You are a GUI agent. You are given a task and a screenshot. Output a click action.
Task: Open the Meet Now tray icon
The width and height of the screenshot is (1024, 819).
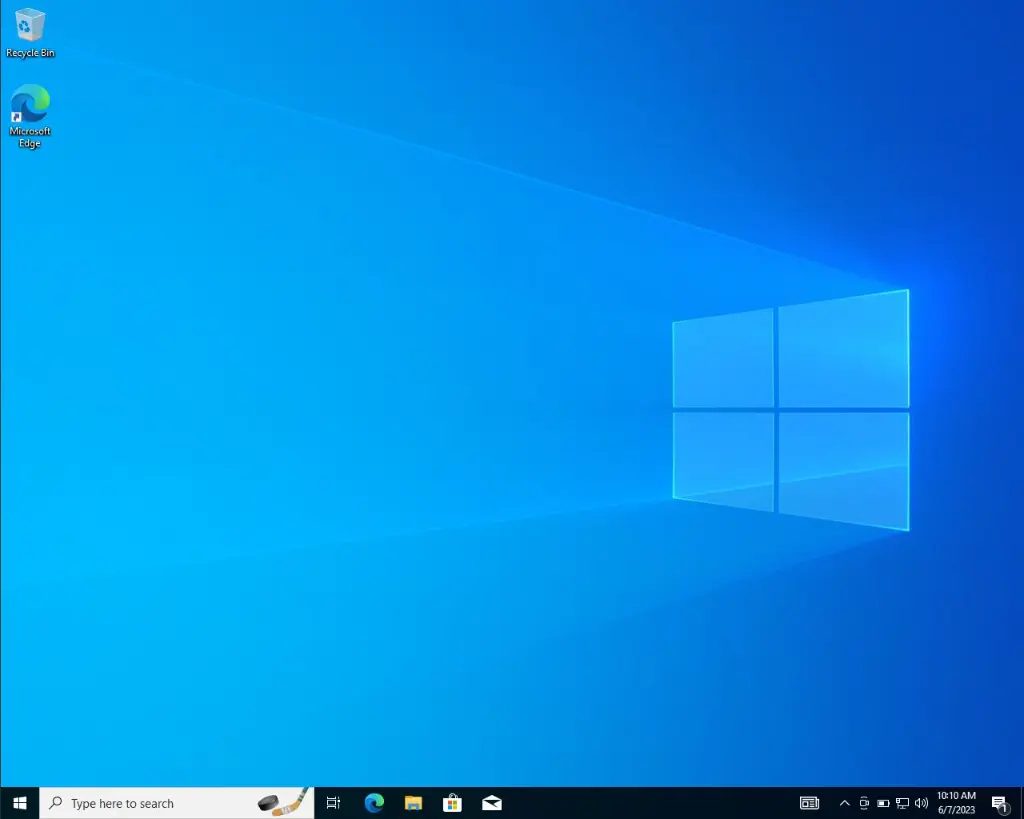click(x=863, y=803)
